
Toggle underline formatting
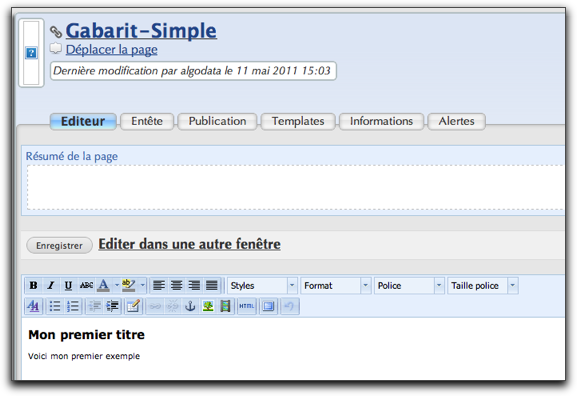pos(68,285)
